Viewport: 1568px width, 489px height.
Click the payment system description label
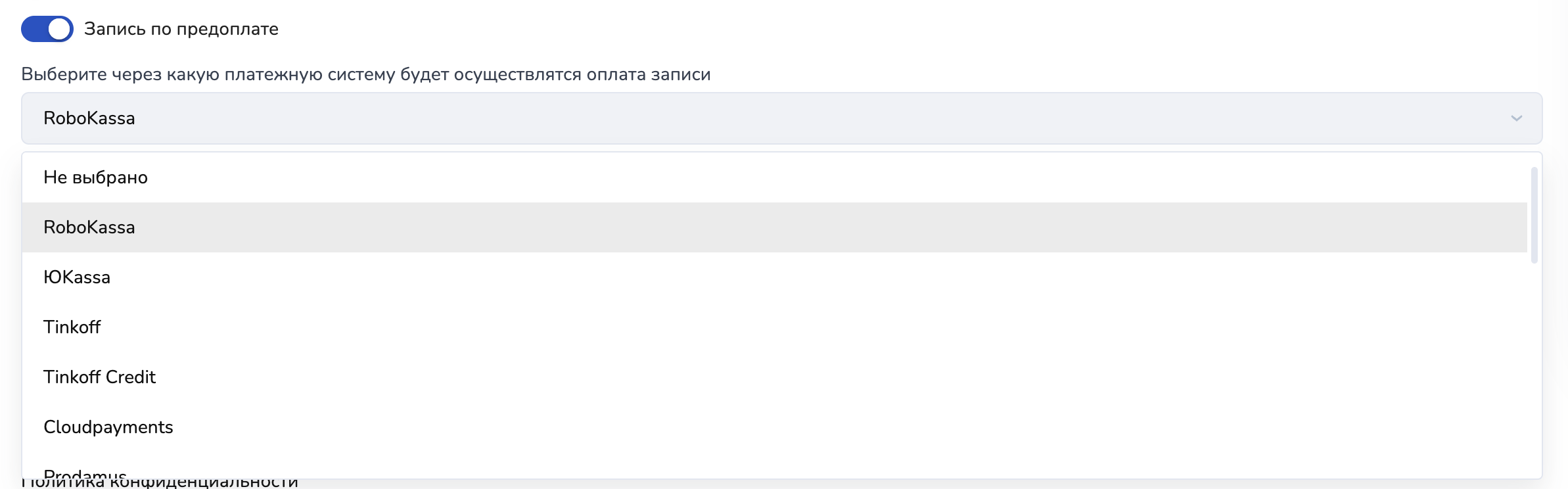(x=366, y=74)
